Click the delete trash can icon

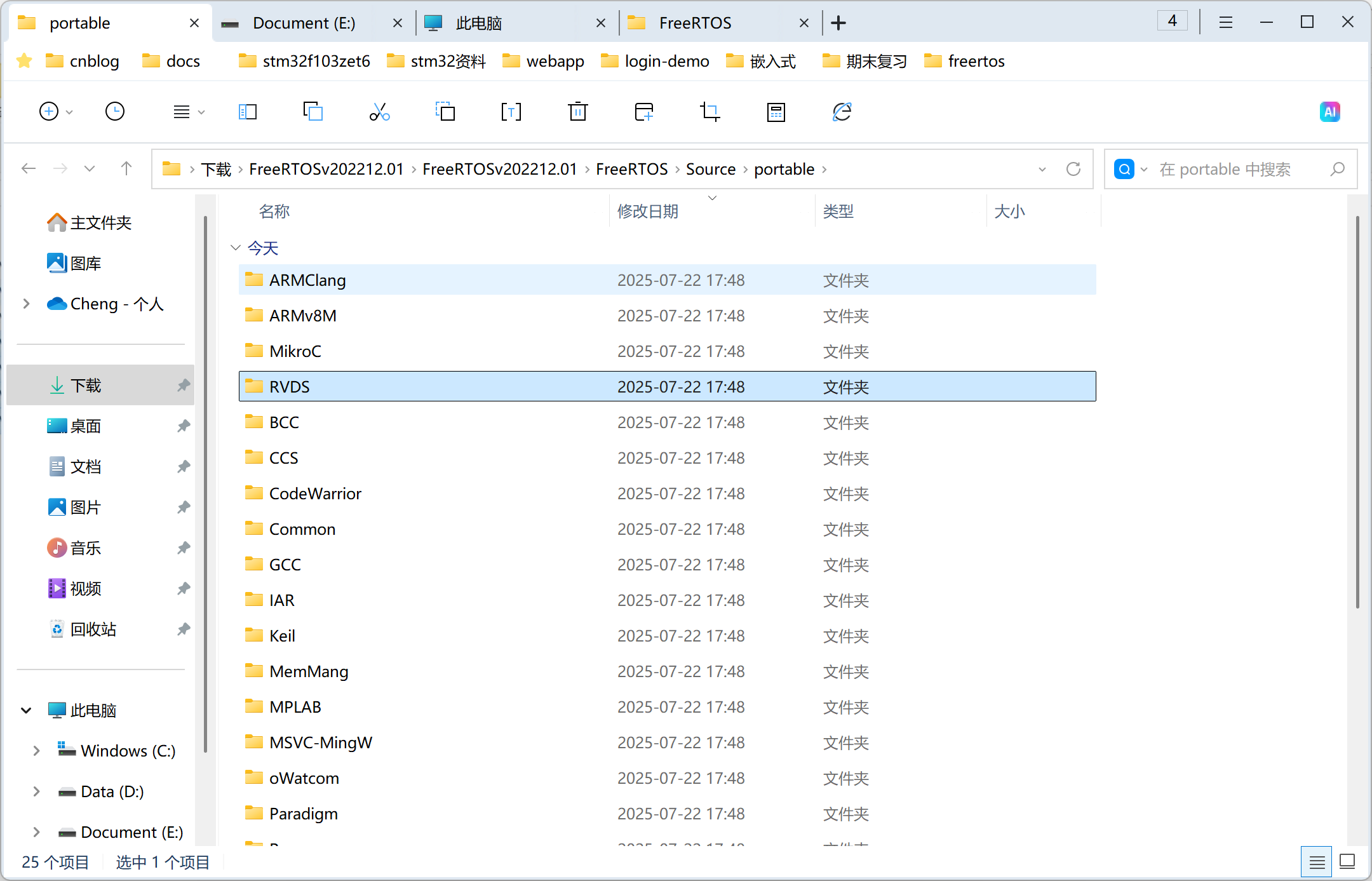[x=577, y=112]
